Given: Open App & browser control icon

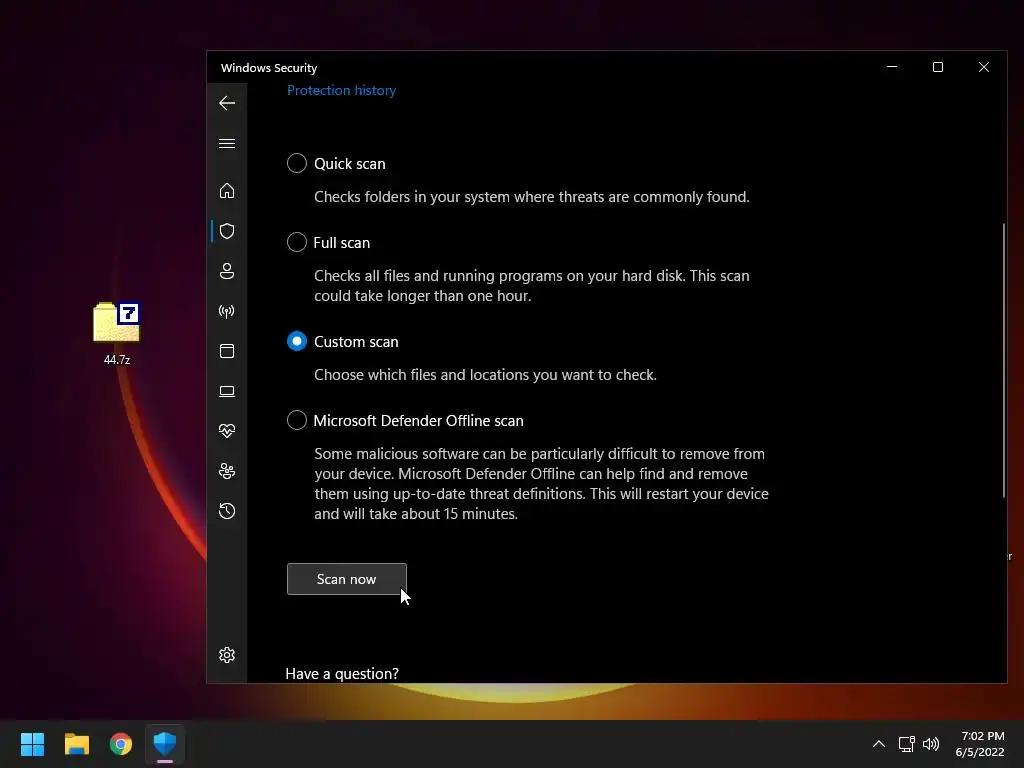Looking at the screenshot, I should tap(227, 351).
